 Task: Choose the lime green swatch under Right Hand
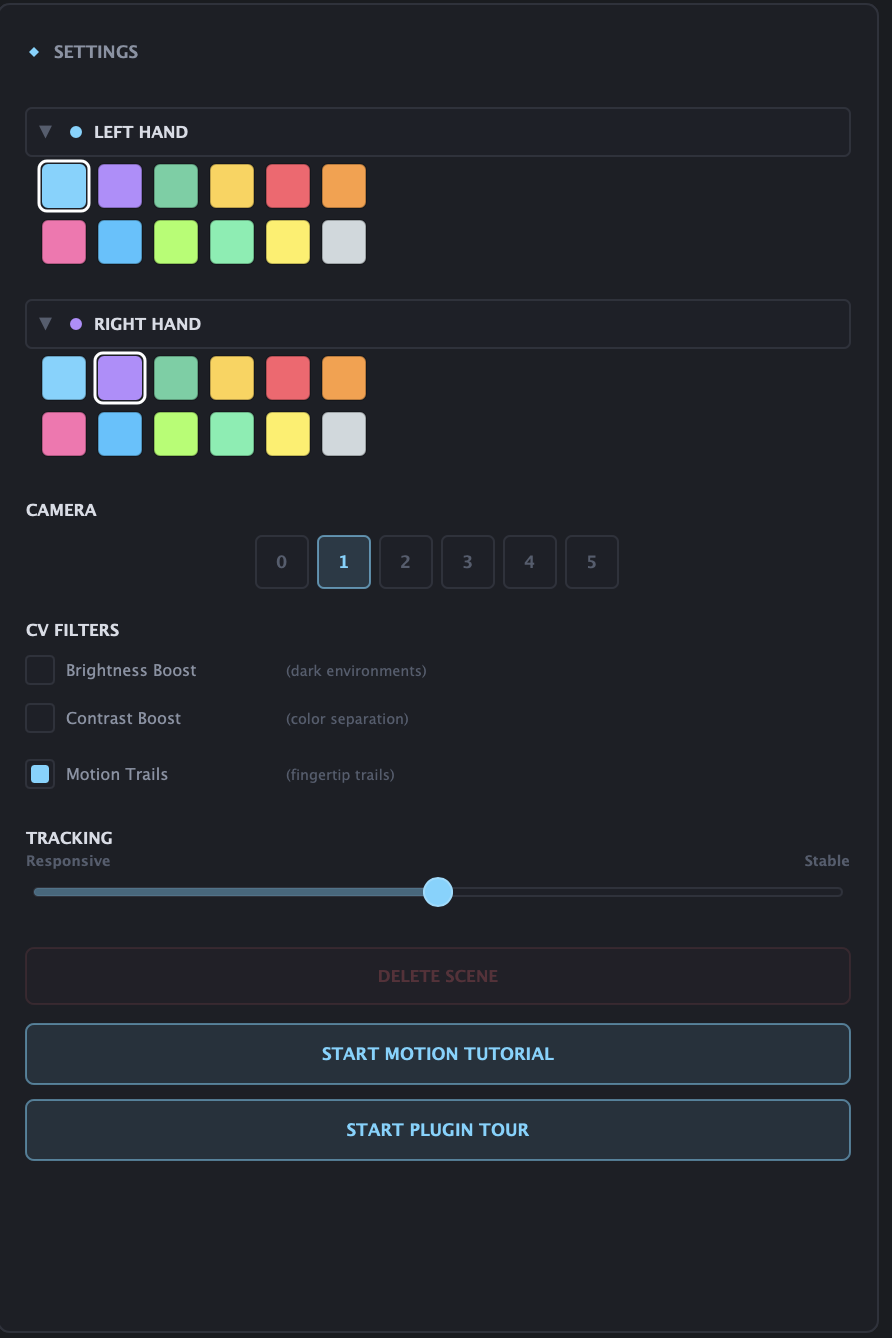point(176,434)
